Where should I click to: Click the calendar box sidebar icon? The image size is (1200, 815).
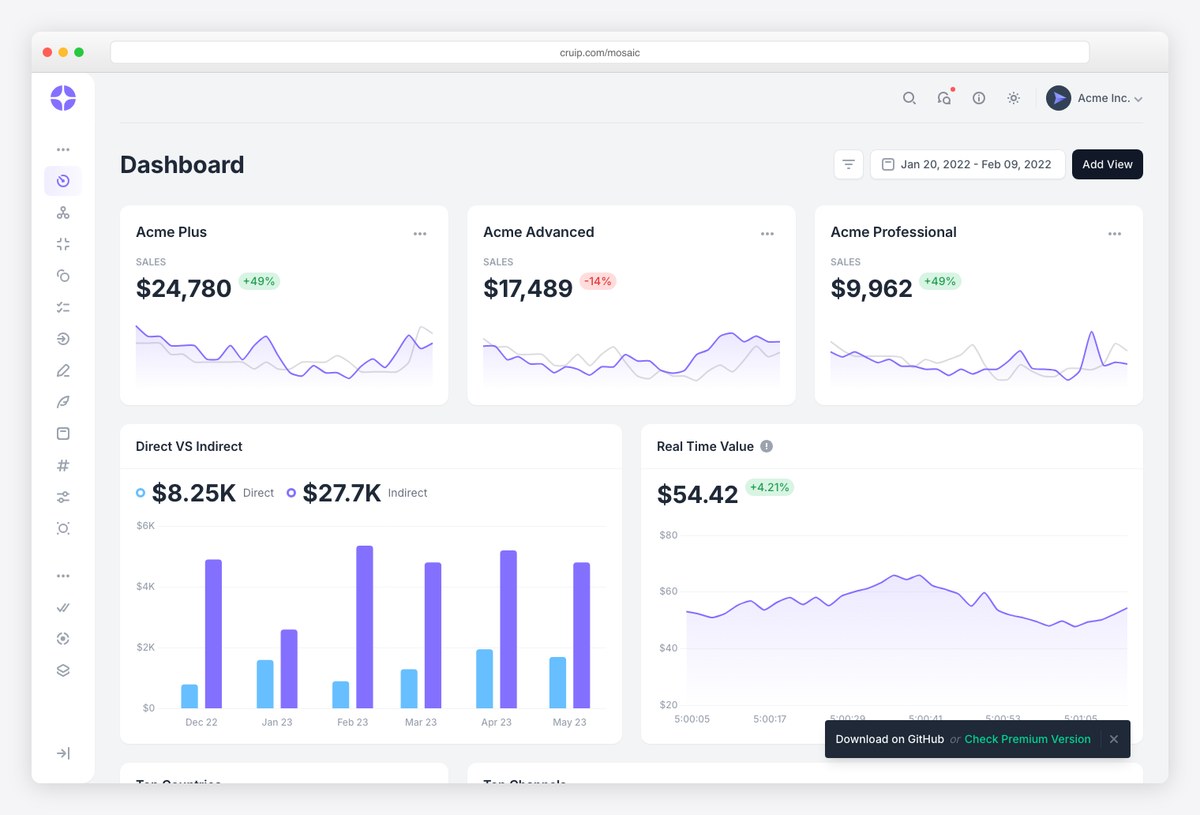63,434
